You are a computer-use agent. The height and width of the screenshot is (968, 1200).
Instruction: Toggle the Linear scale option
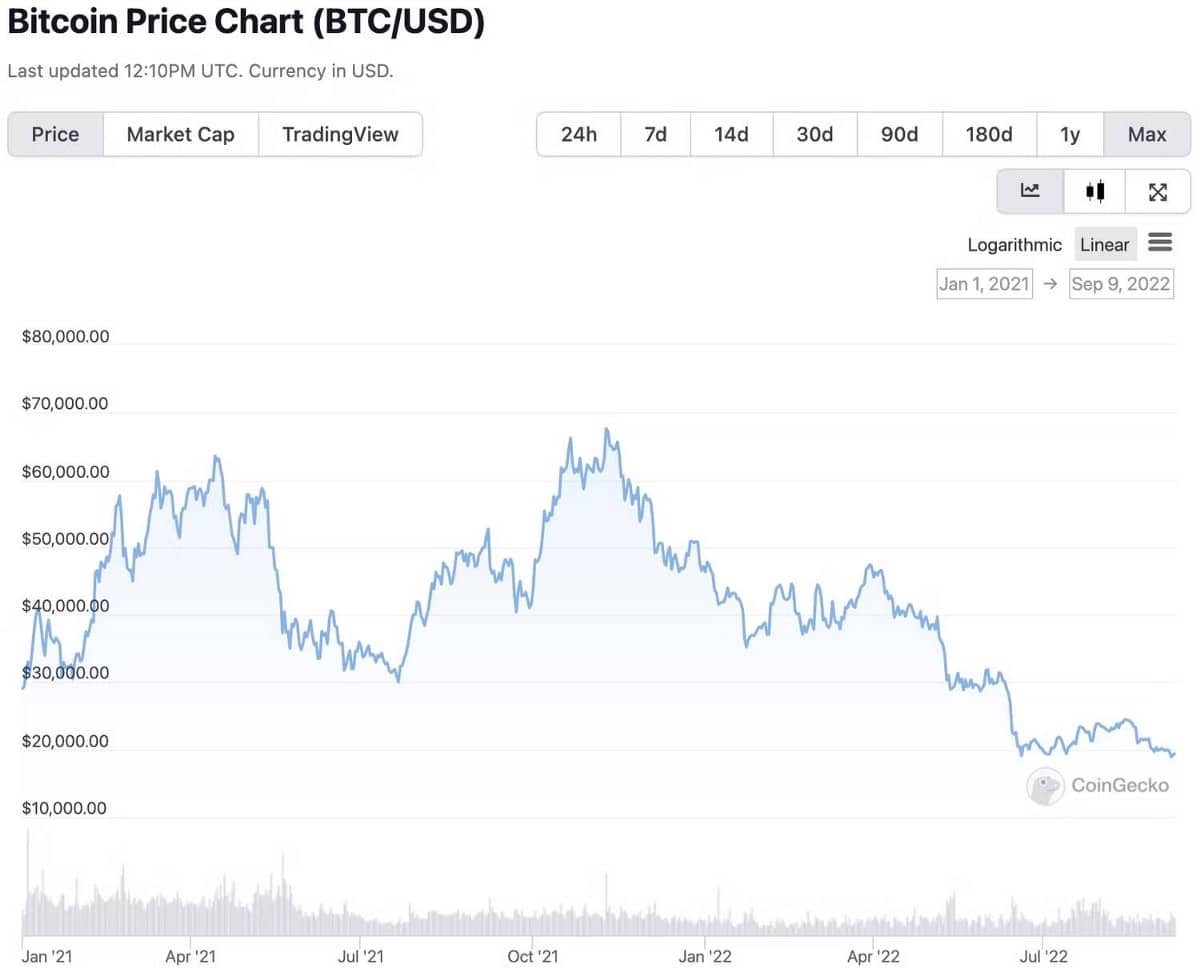[1105, 244]
